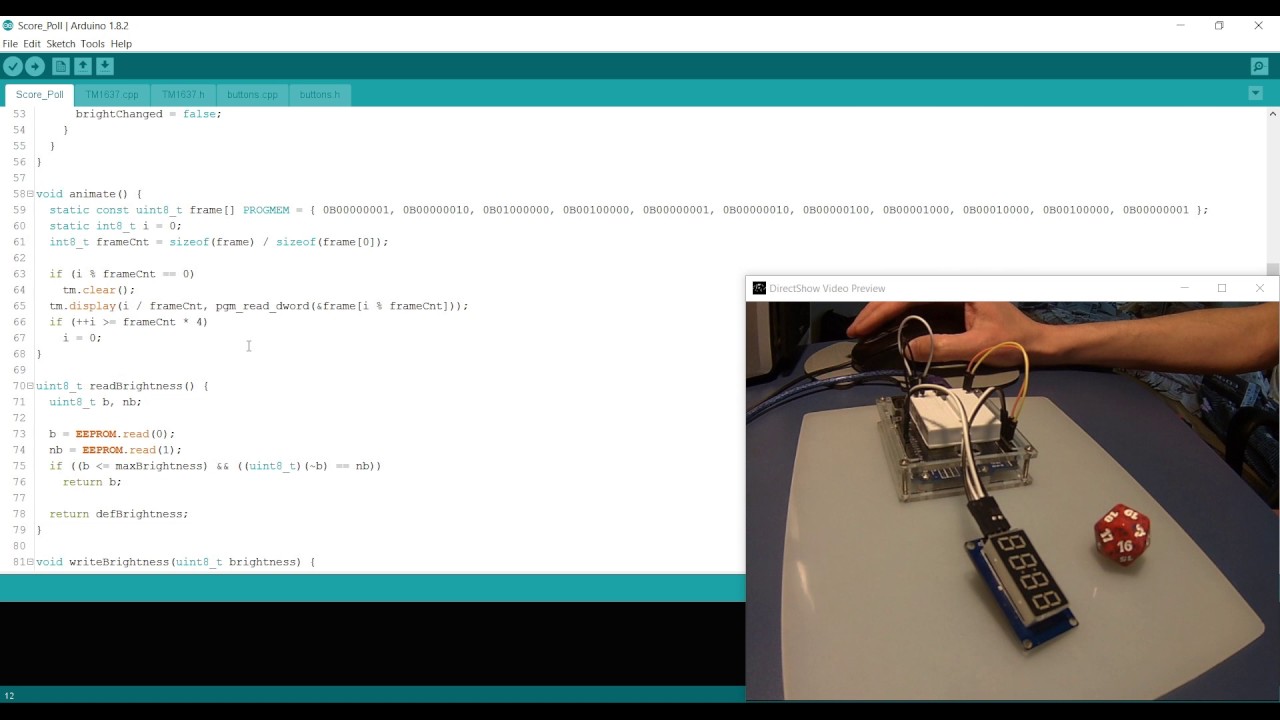Close the DirectShow Video Preview window
Viewport: 1280px width, 720px height.
click(x=1260, y=288)
